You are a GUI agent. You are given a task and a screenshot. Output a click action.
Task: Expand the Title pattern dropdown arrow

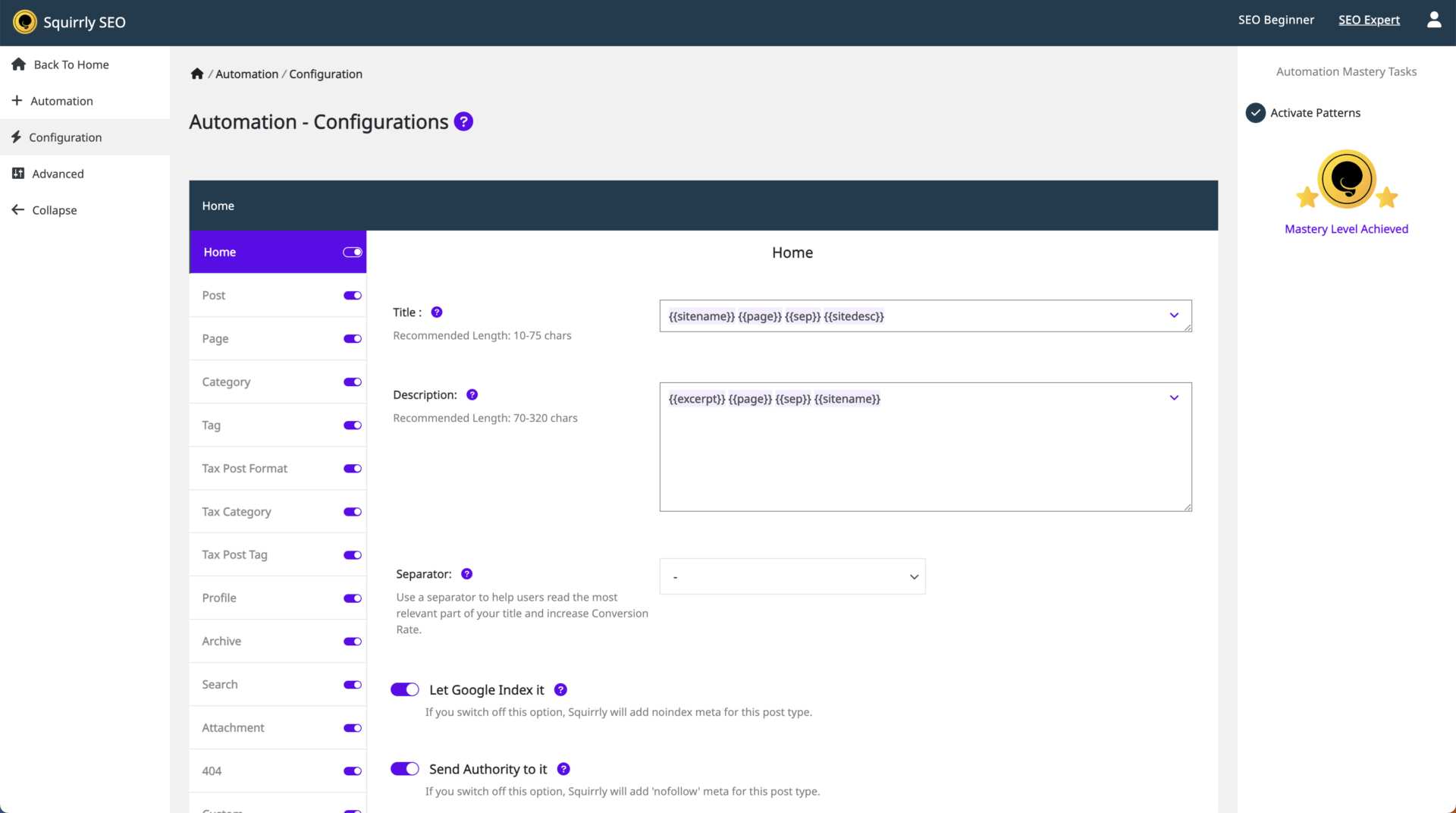[1174, 315]
